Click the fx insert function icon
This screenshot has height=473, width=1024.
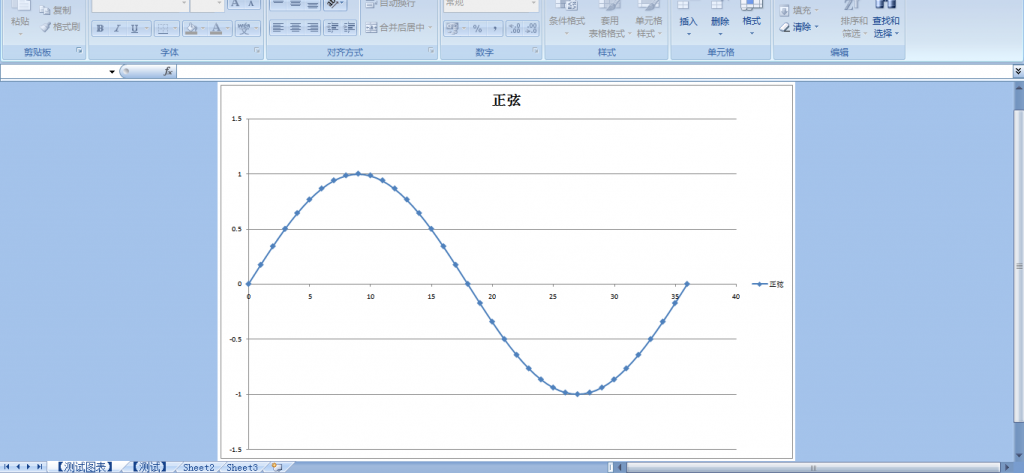pos(168,71)
